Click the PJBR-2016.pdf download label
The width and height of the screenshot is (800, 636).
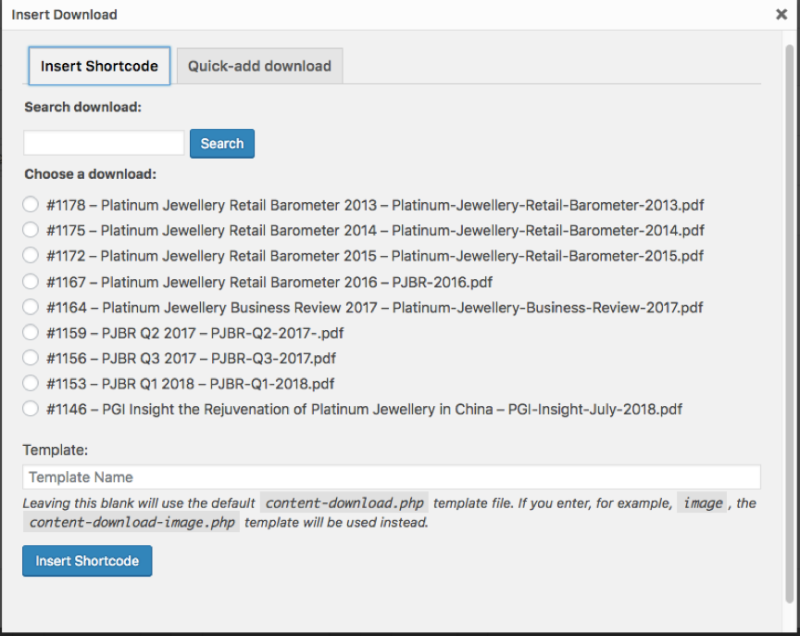click(441, 282)
